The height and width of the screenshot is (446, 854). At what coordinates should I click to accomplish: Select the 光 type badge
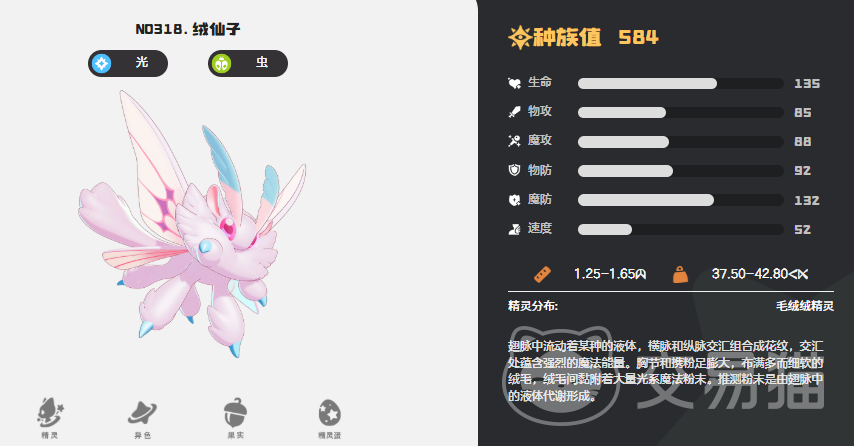[x=128, y=63]
